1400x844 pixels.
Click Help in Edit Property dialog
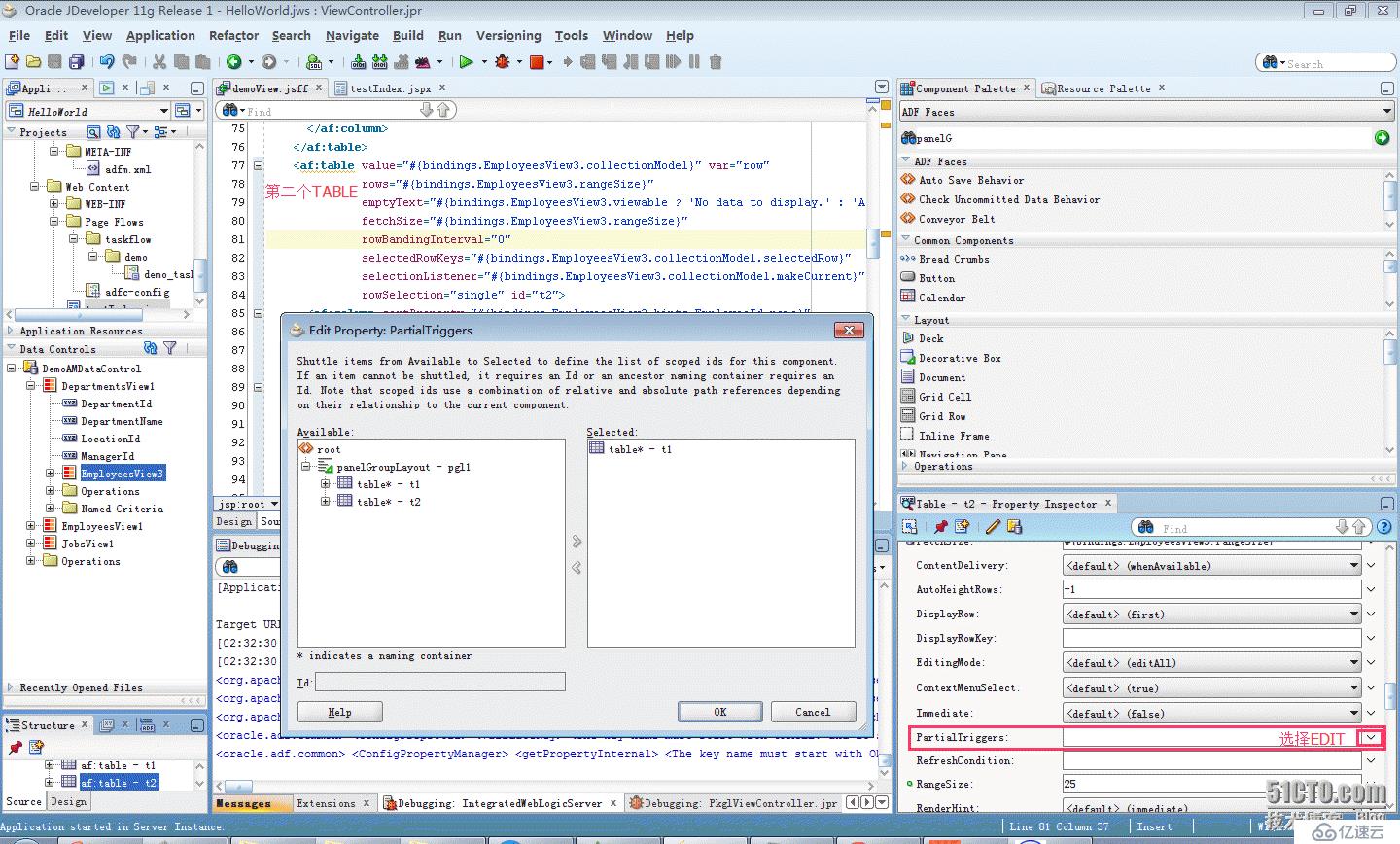click(x=339, y=712)
